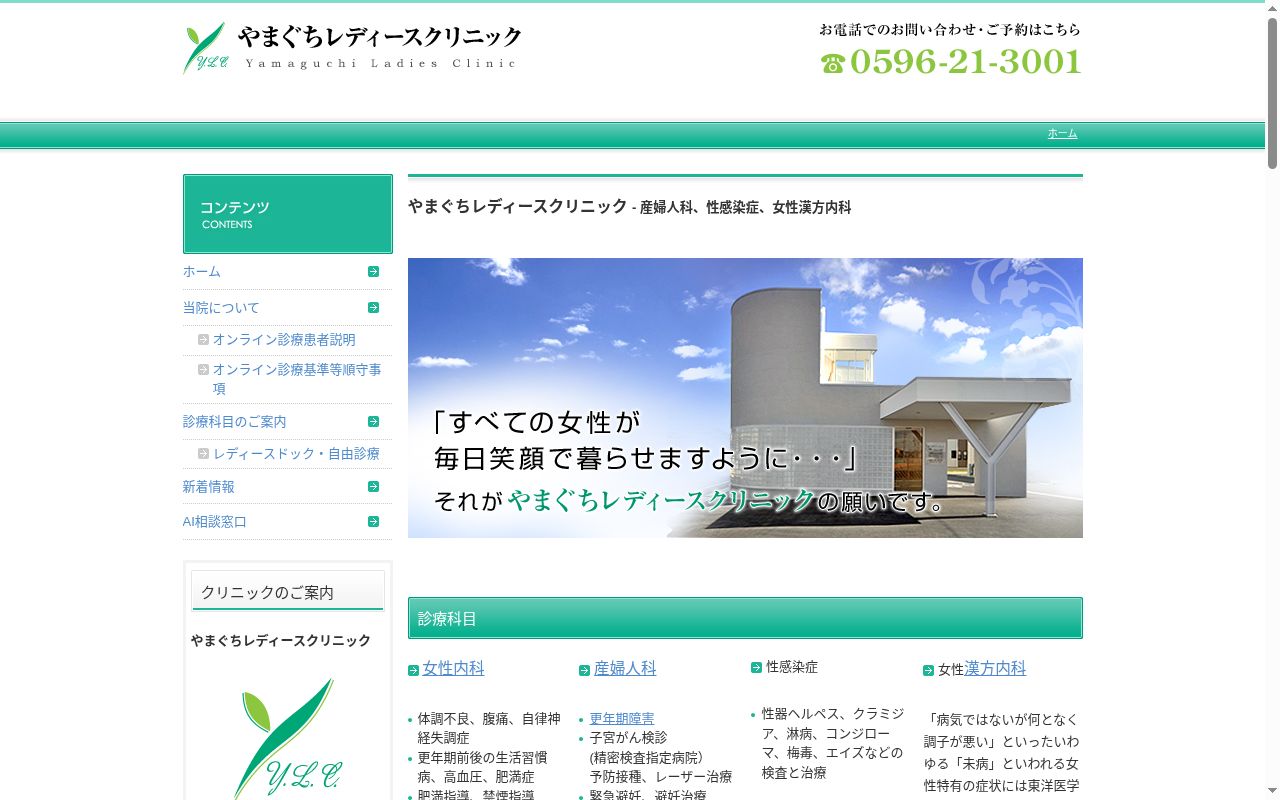Click the 性感染症 column heading
The image size is (1280, 800).
point(792,667)
